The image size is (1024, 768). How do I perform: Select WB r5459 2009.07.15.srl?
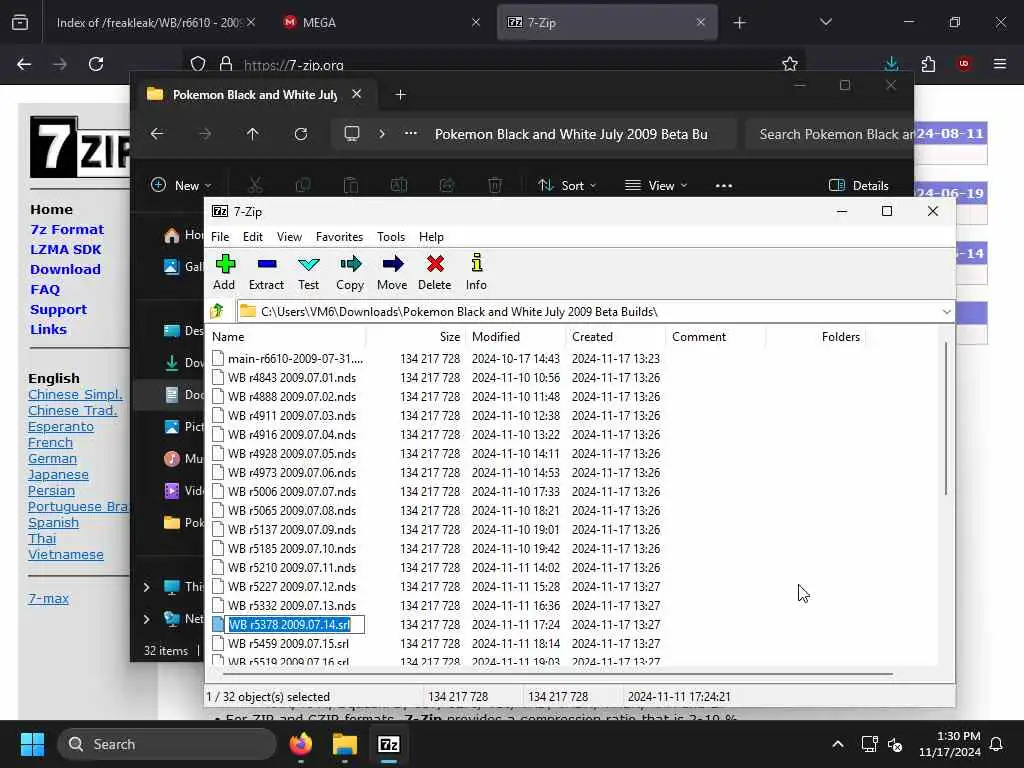pos(288,643)
